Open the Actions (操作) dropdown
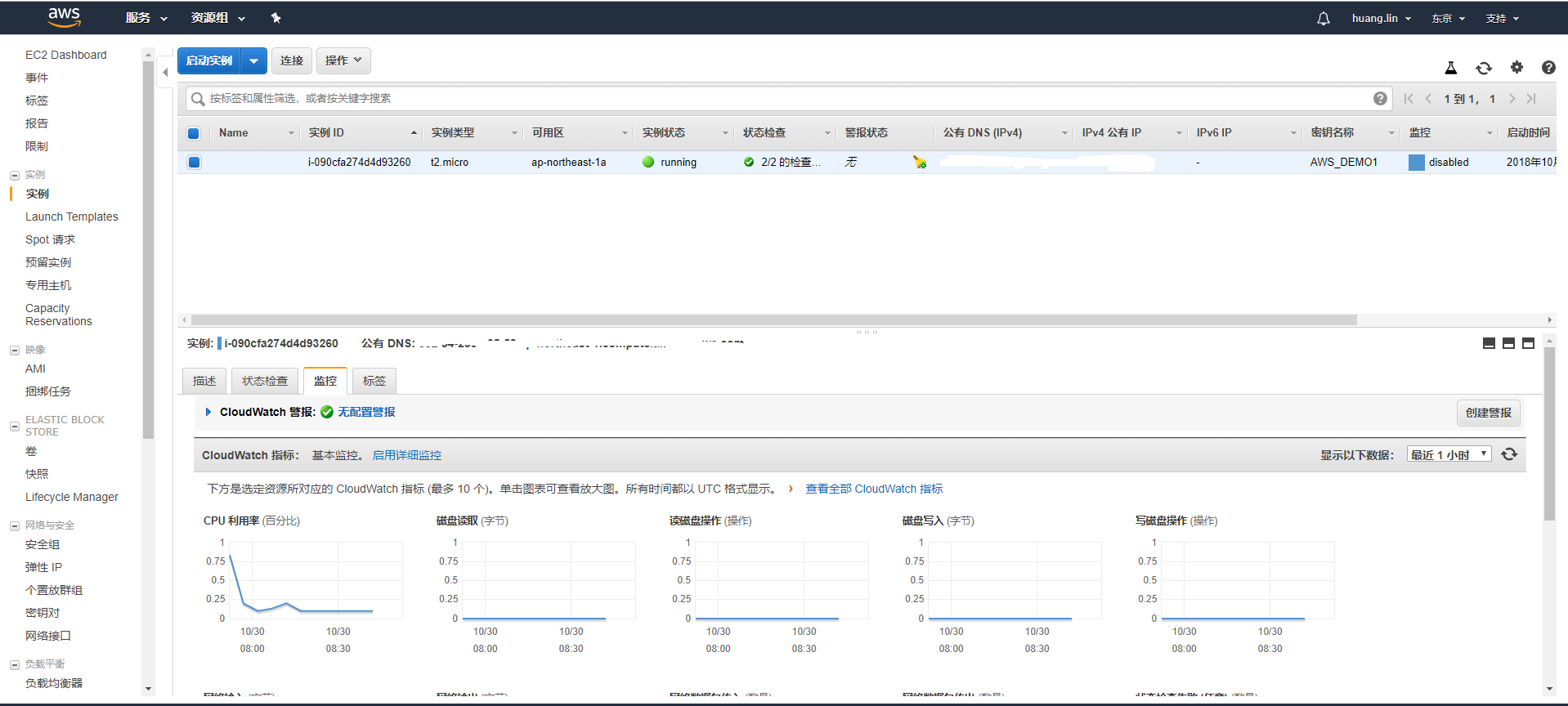The width and height of the screenshot is (1568, 706). coord(343,60)
